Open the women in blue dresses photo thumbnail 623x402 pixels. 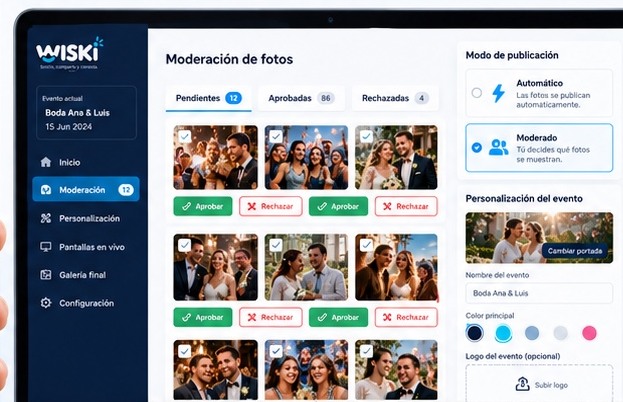click(306, 157)
